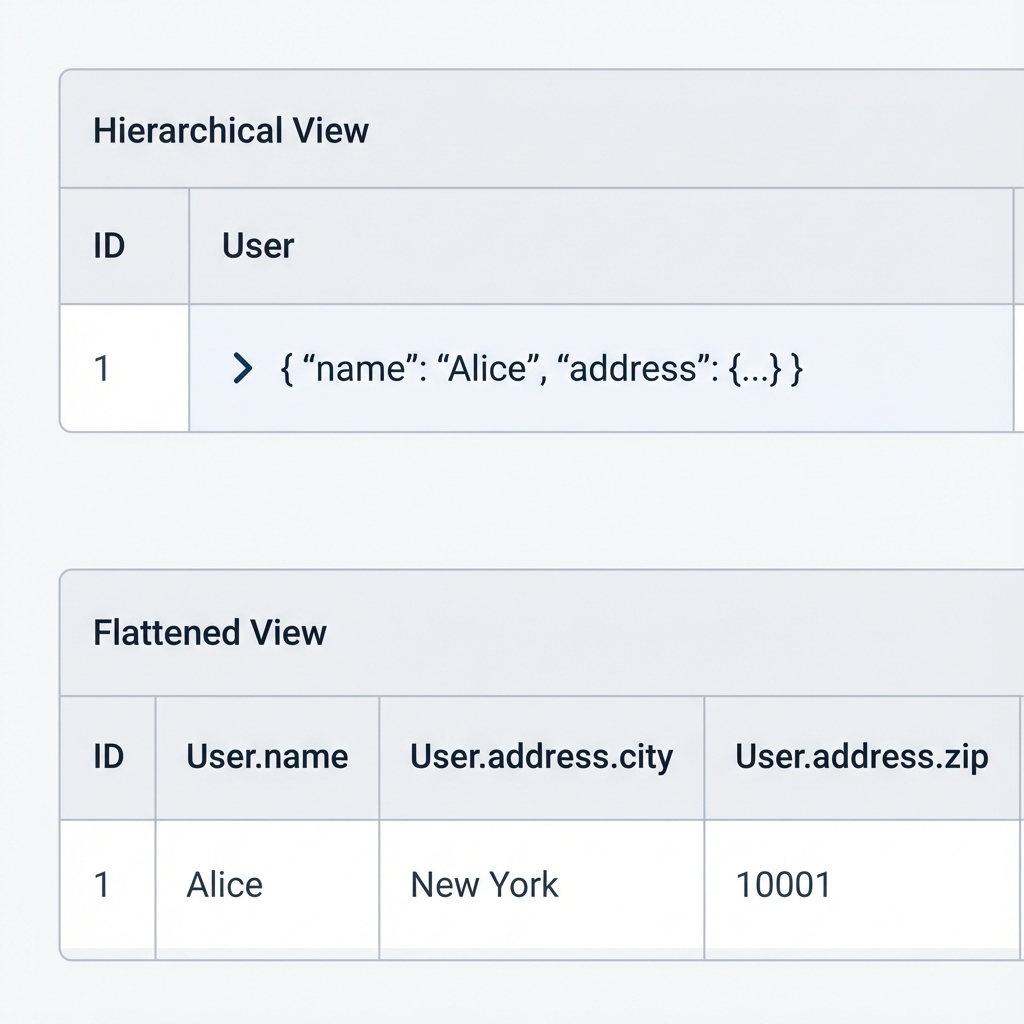This screenshot has width=1024, height=1024.
Task: Click the closing brace of the JSON object
Action: [x=795, y=369]
